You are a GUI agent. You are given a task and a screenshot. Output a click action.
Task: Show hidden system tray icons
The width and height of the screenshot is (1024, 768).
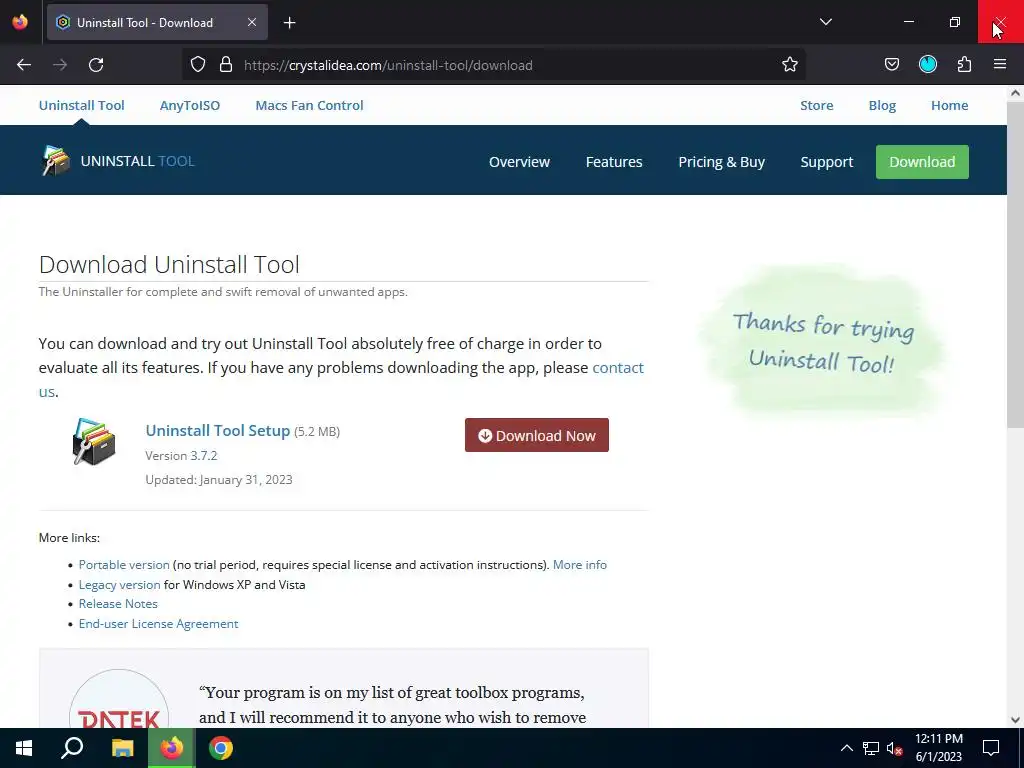point(846,748)
